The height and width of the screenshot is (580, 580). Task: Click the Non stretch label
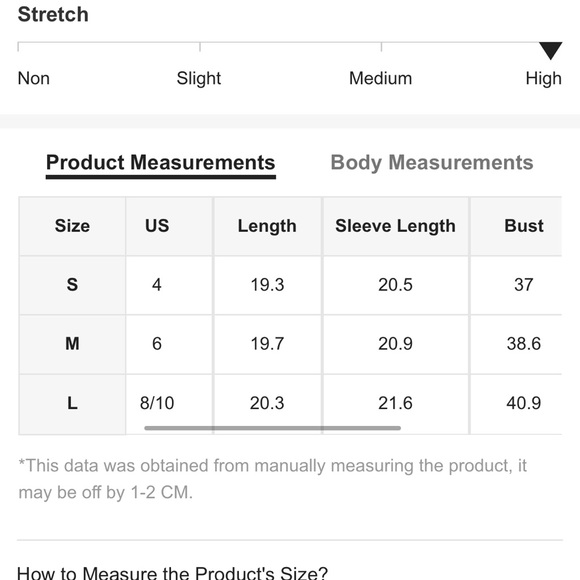(x=34, y=78)
